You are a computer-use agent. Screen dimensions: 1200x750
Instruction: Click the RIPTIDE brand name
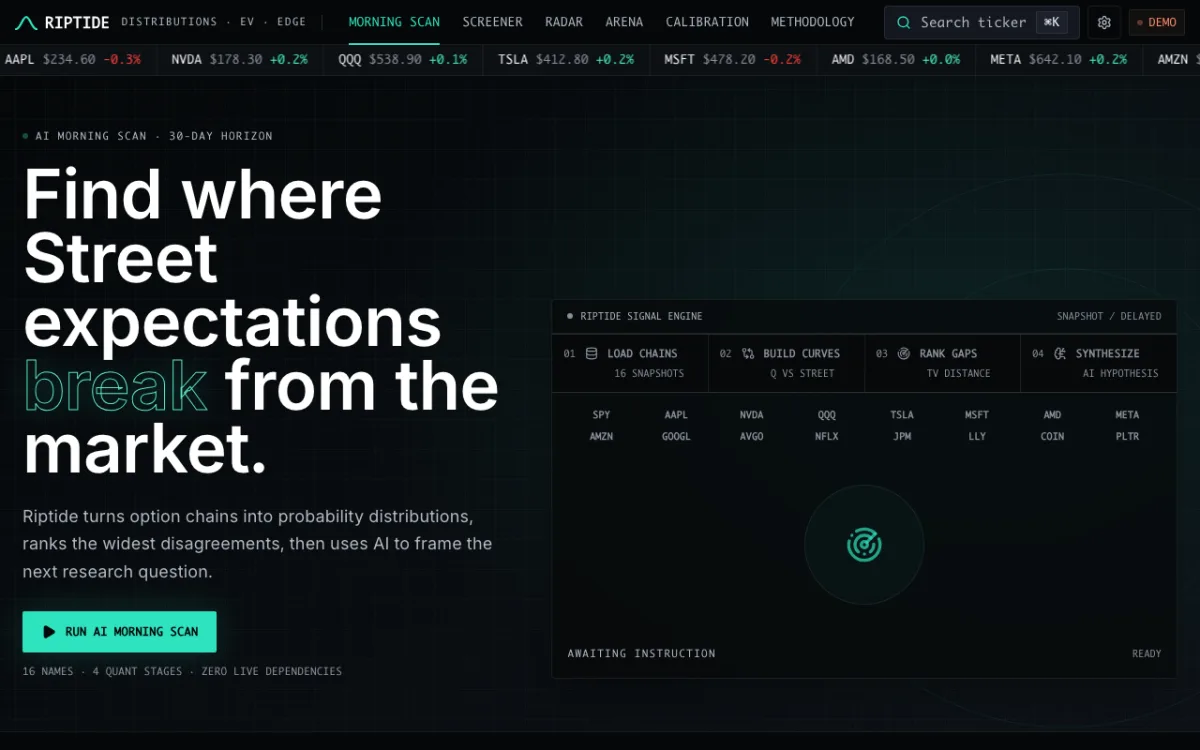77,22
